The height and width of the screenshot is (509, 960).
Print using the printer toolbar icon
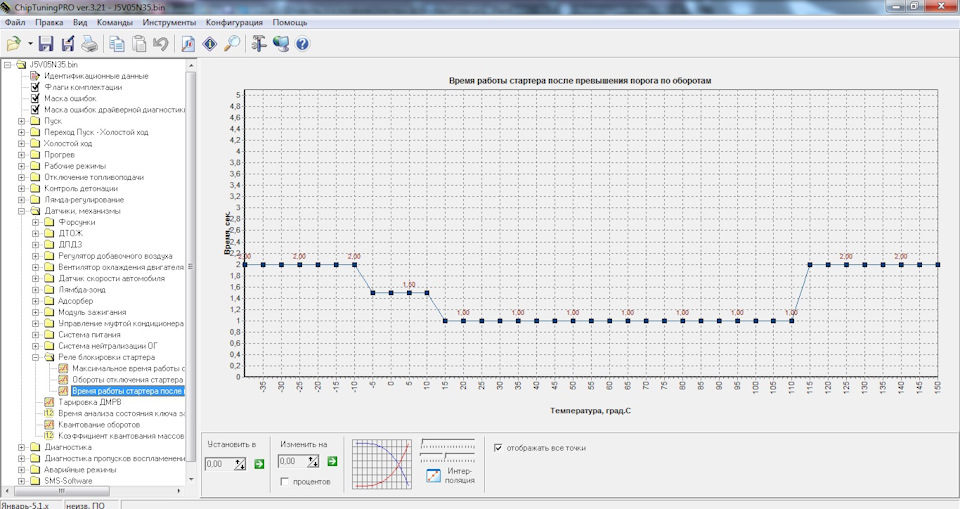point(89,44)
